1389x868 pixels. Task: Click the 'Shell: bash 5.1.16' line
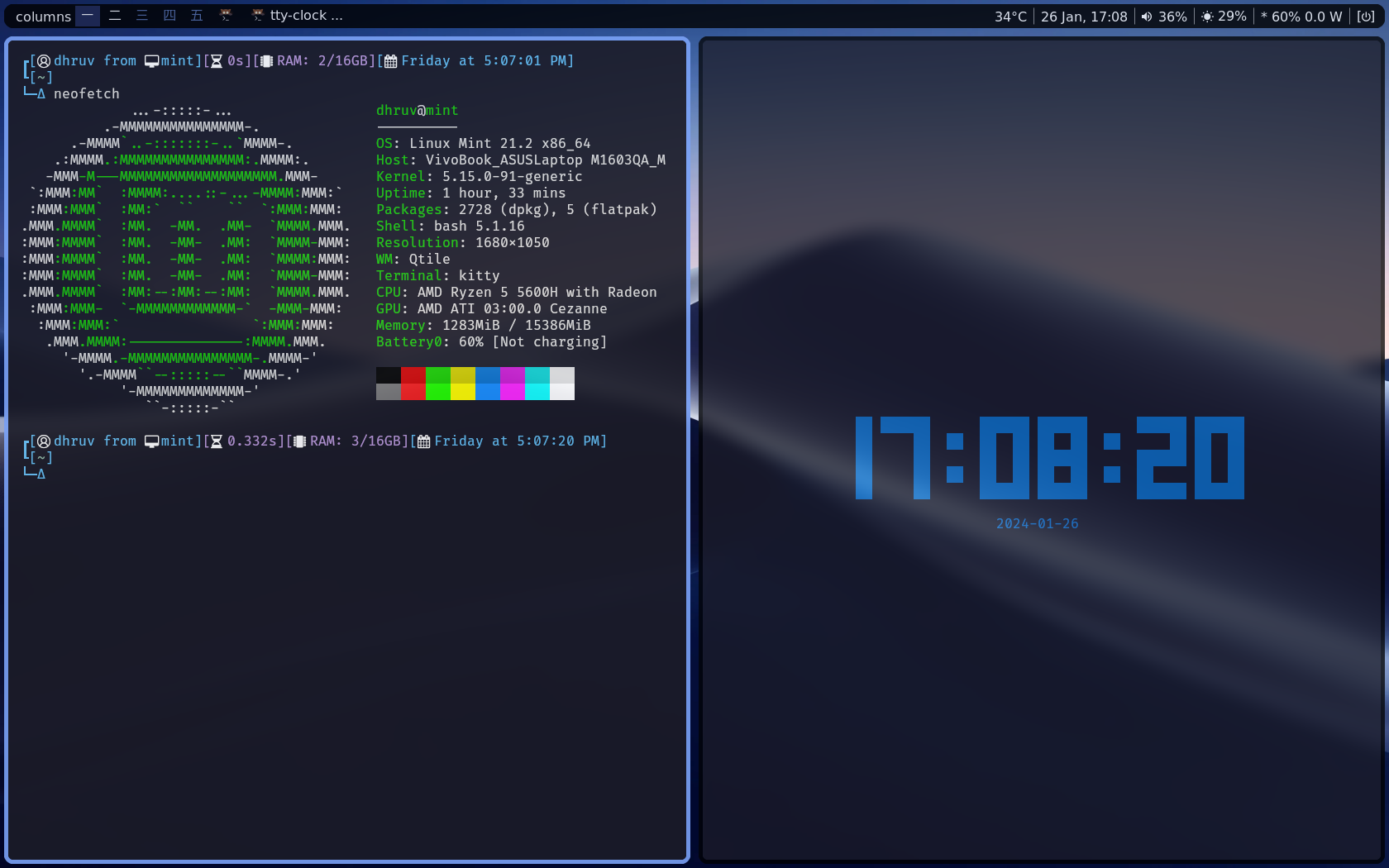point(451,226)
